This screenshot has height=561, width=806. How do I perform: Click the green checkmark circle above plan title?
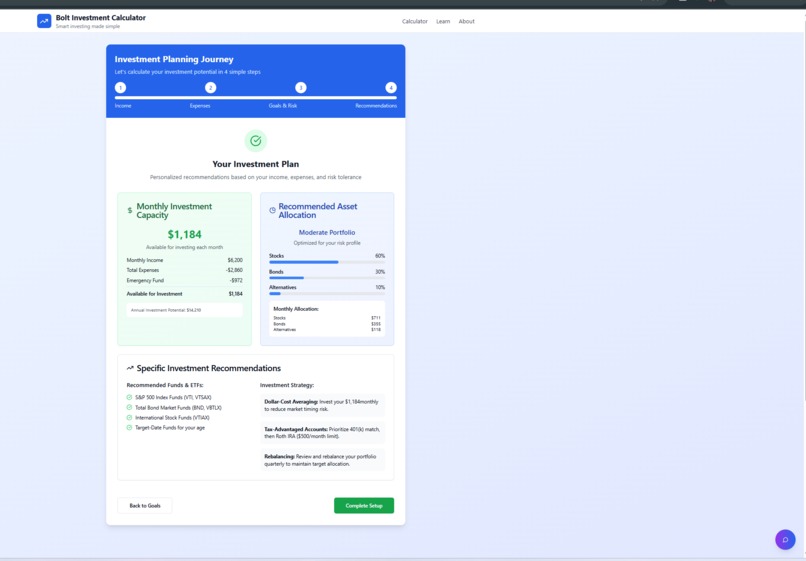[255, 140]
